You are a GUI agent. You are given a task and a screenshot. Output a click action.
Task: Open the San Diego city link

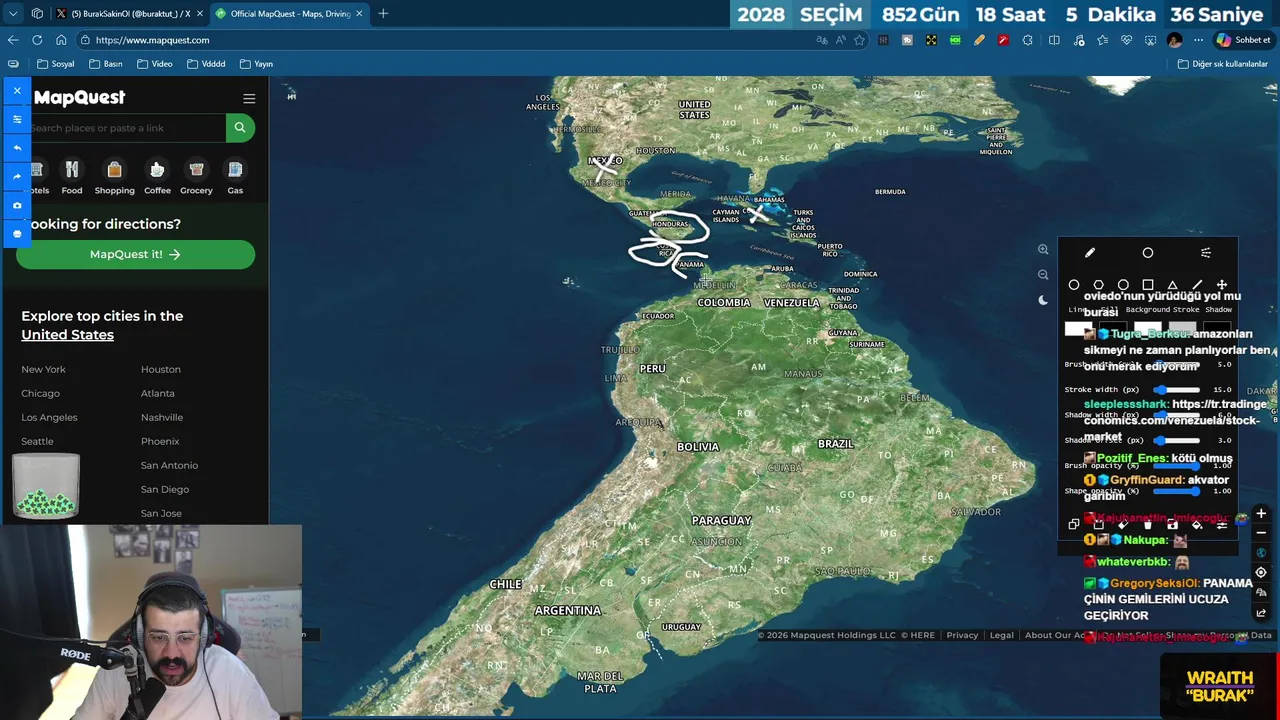(165, 489)
